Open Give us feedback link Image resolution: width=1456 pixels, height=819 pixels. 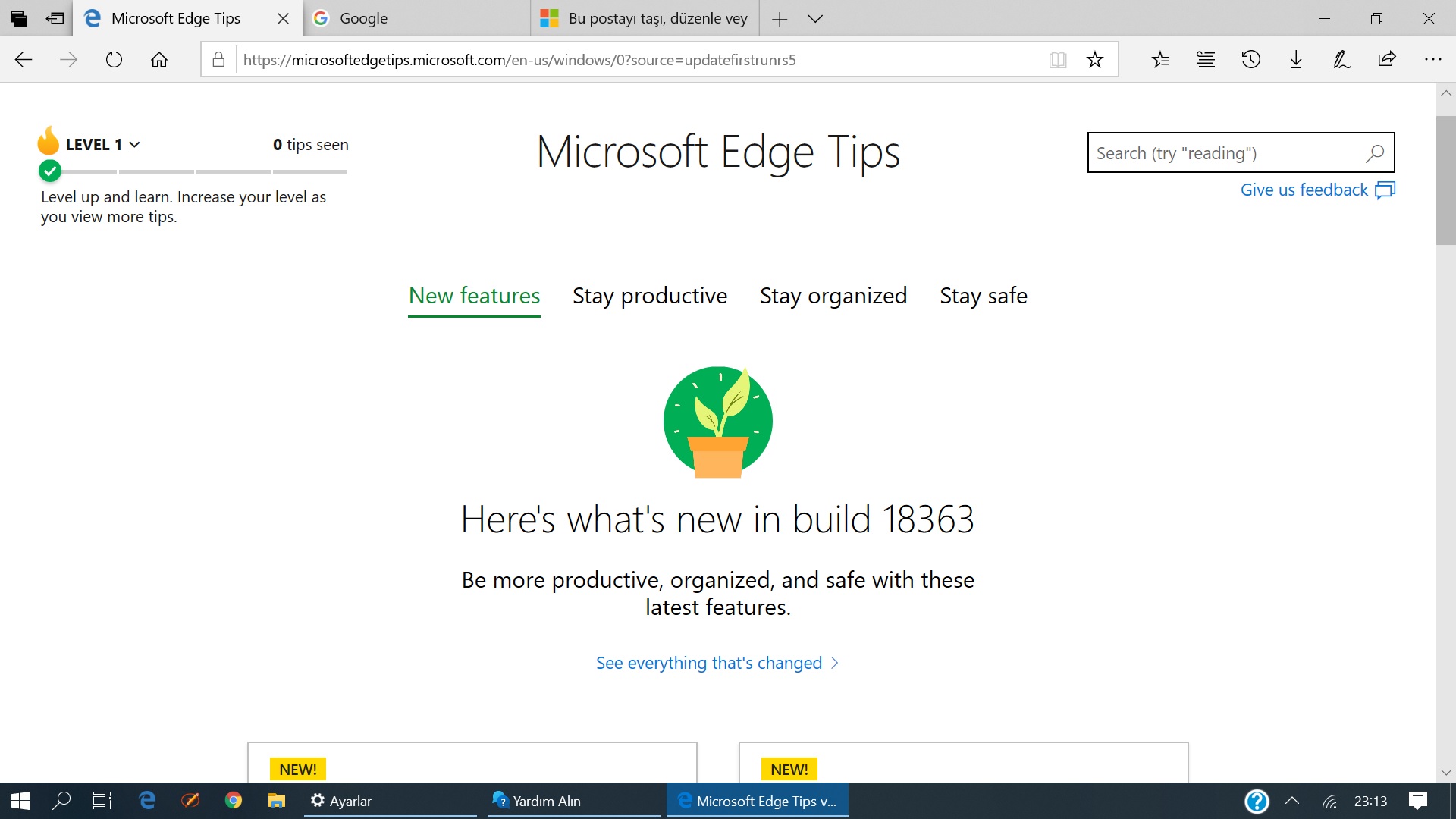1317,190
